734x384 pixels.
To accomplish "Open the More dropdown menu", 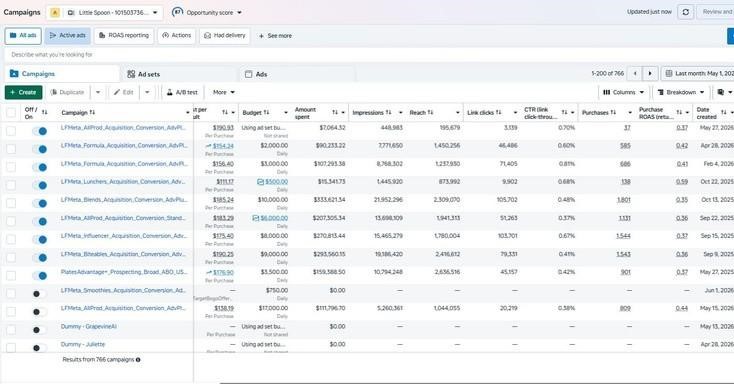I will tap(224, 92).
